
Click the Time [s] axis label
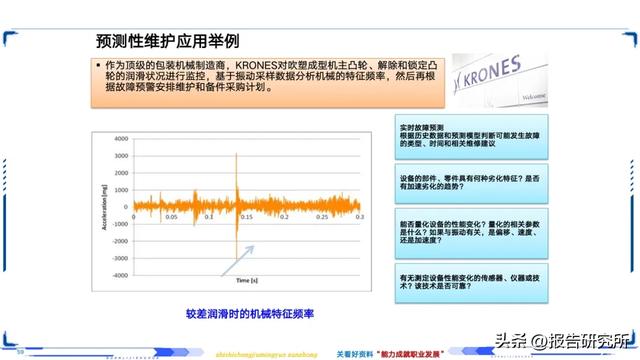[x=247, y=280]
